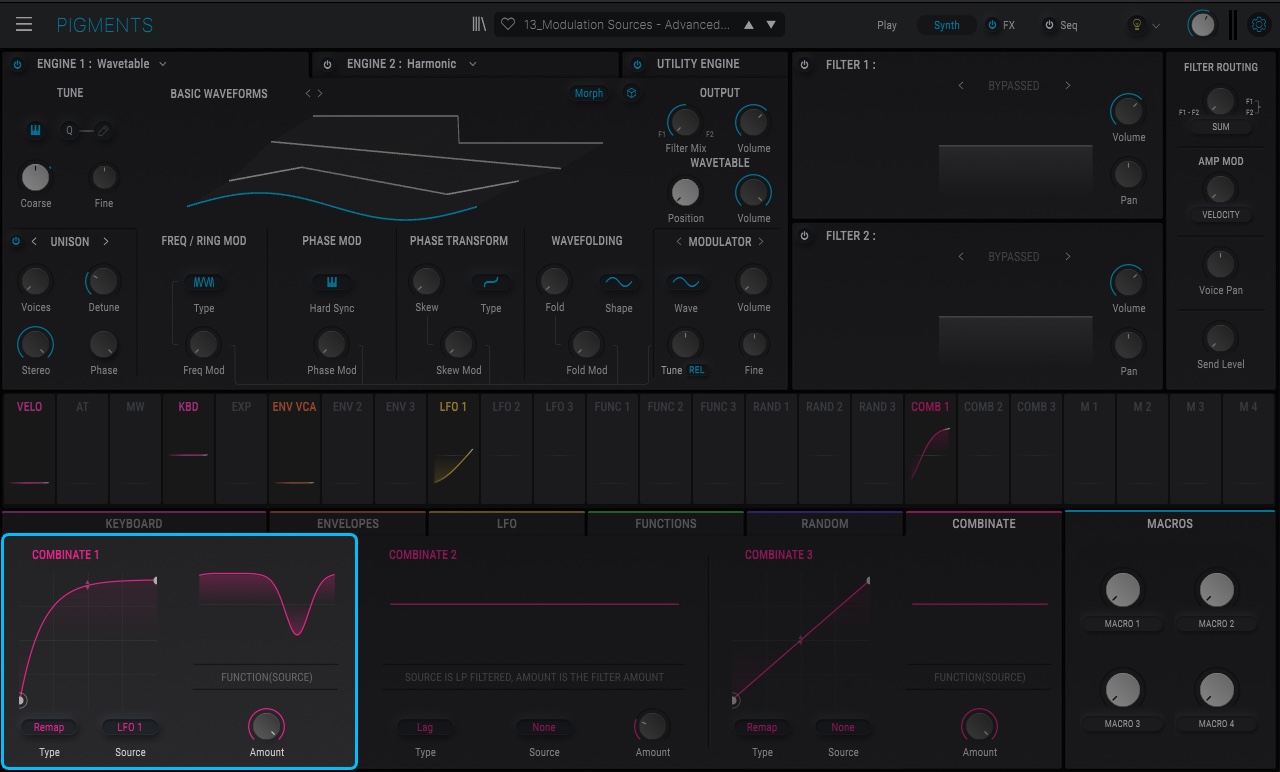Viewport: 1280px width, 772px height.
Task: Go to previous preset with up arrow
Action: click(x=749, y=25)
